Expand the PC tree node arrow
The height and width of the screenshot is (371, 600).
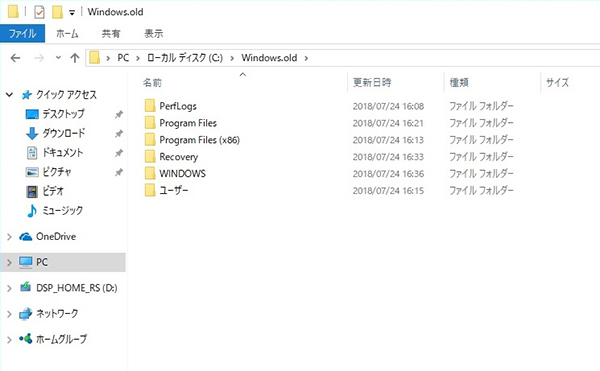(10, 263)
